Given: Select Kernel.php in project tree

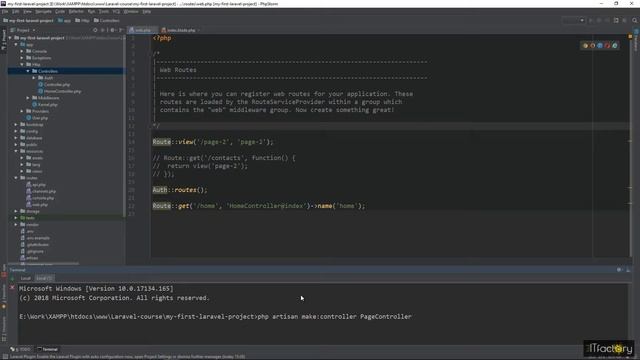Looking at the screenshot, I should tap(45, 104).
